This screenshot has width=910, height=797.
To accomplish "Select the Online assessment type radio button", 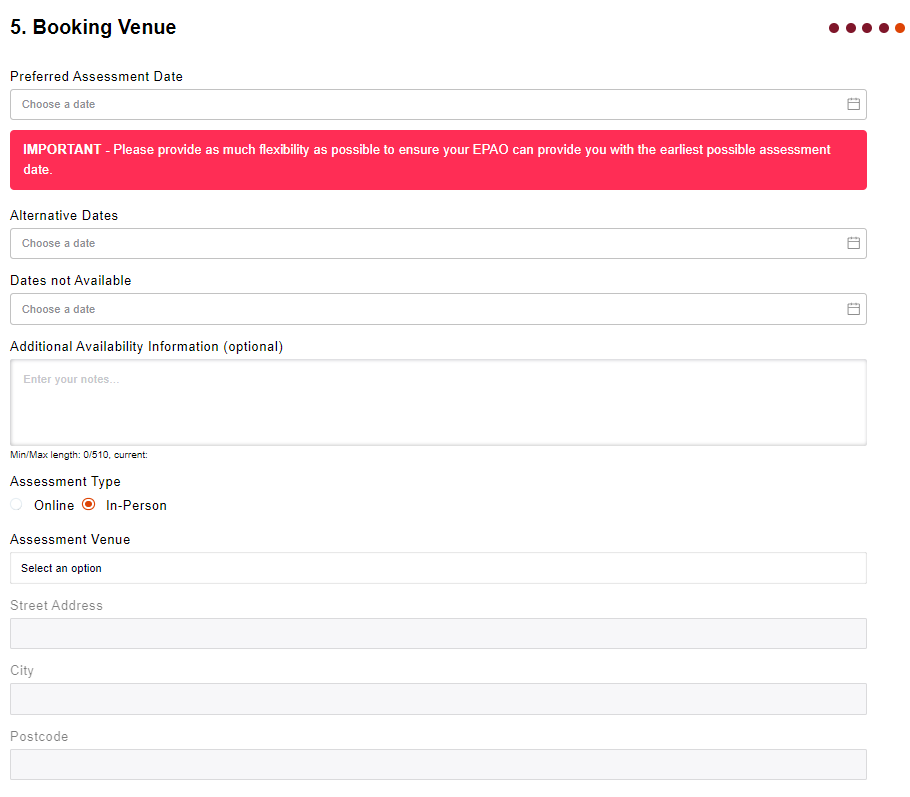I will (16, 505).
